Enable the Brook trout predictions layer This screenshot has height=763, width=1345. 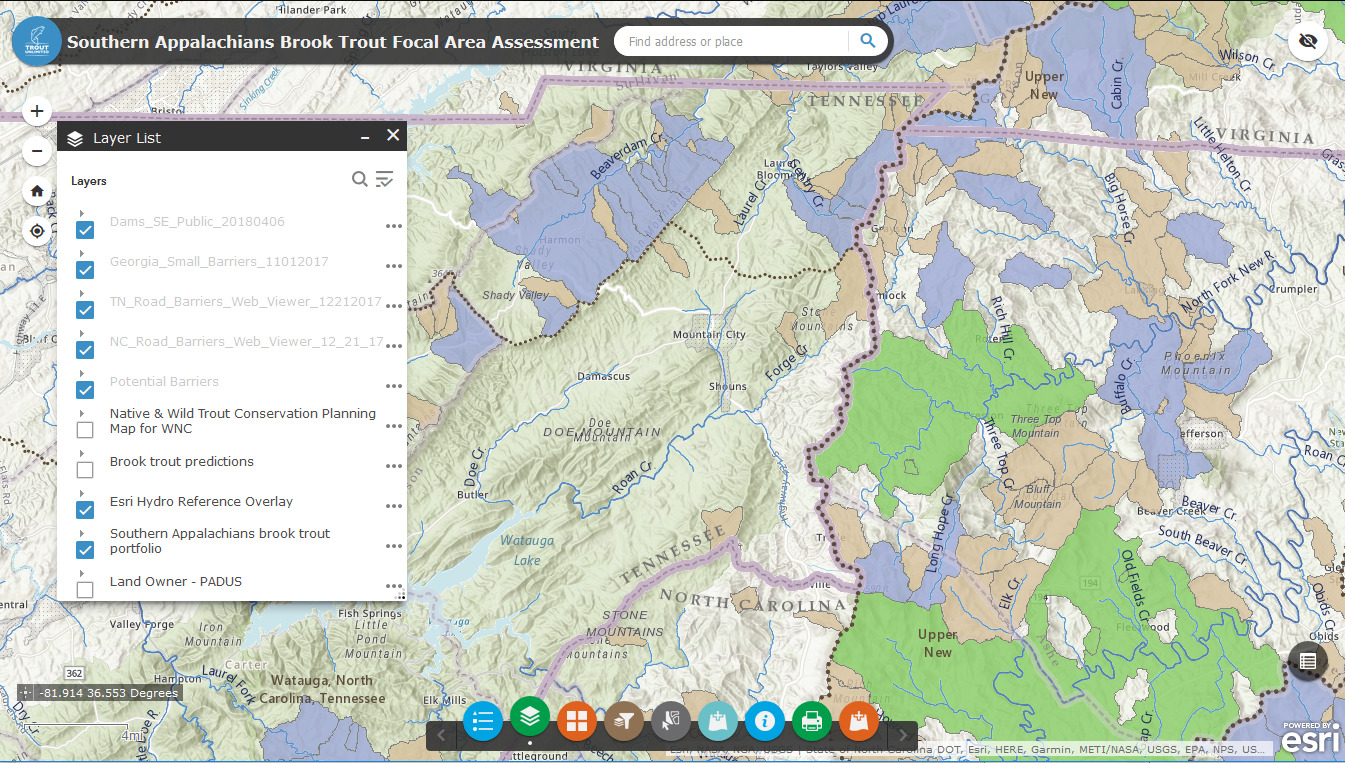tap(85, 470)
